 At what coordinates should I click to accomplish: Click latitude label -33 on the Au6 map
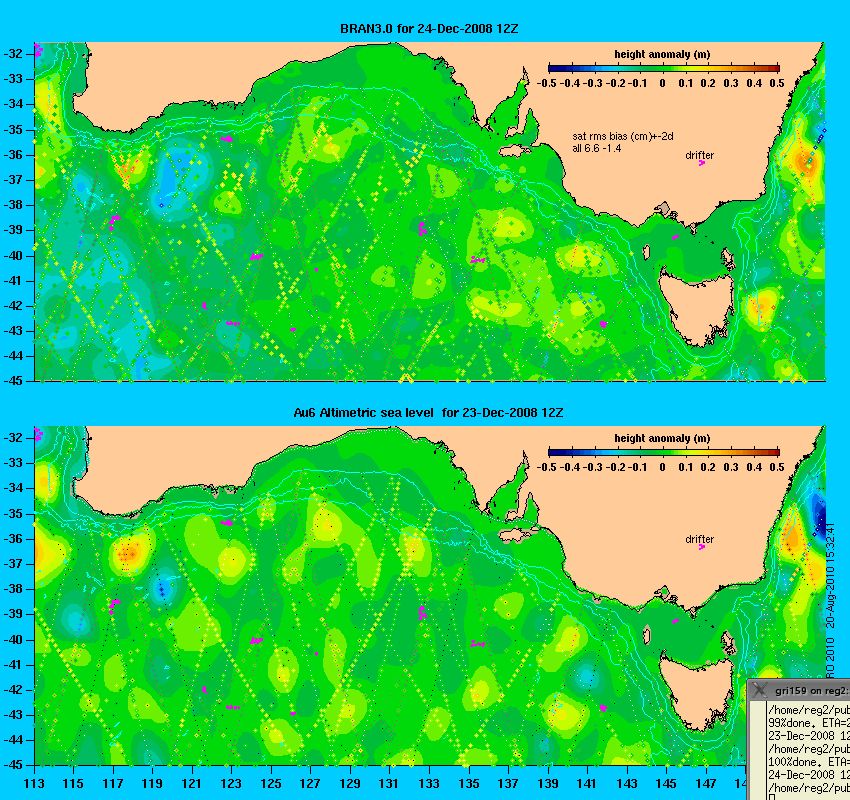coord(13,463)
